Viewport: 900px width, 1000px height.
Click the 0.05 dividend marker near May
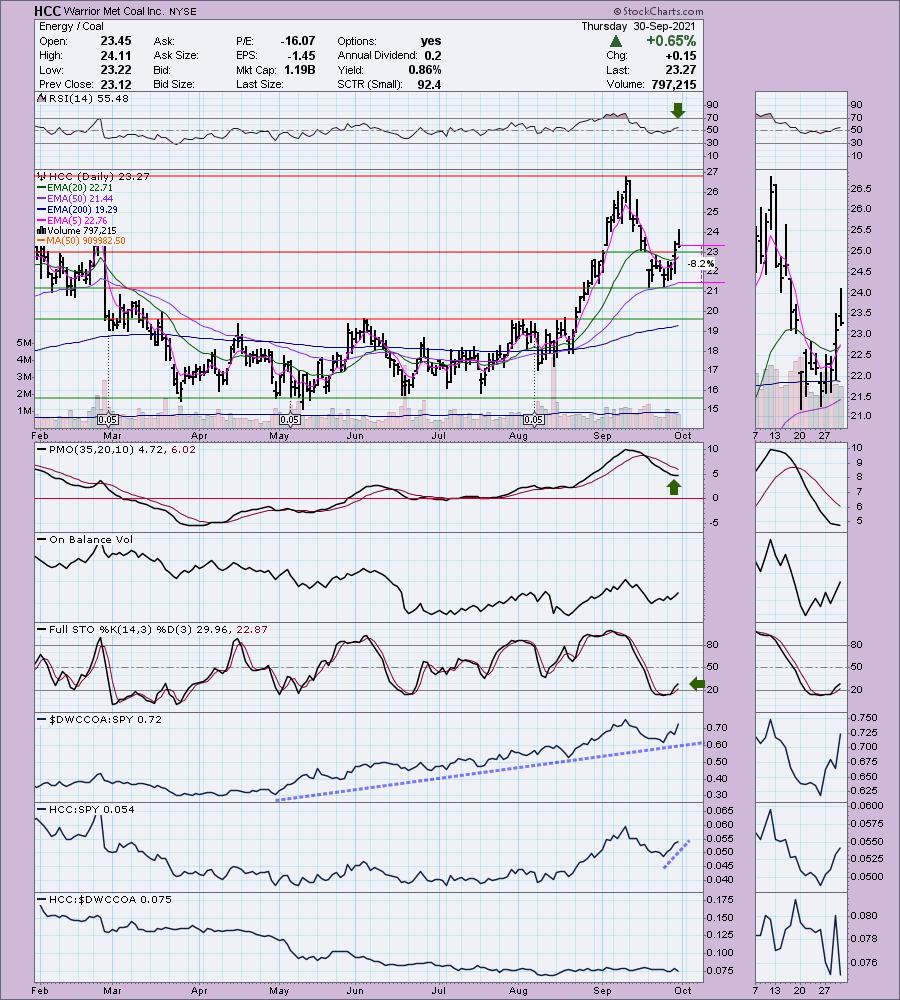[290, 420]
